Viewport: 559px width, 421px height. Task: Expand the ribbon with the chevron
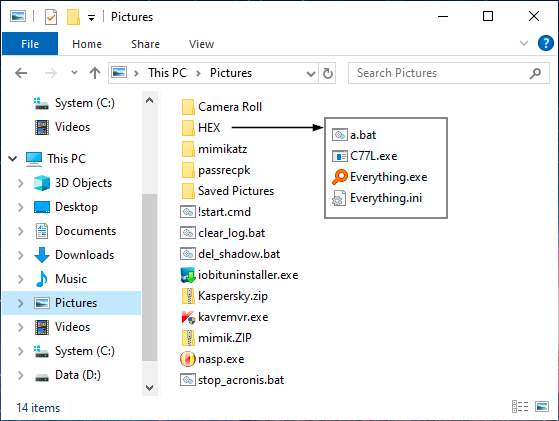coord(524,43)
